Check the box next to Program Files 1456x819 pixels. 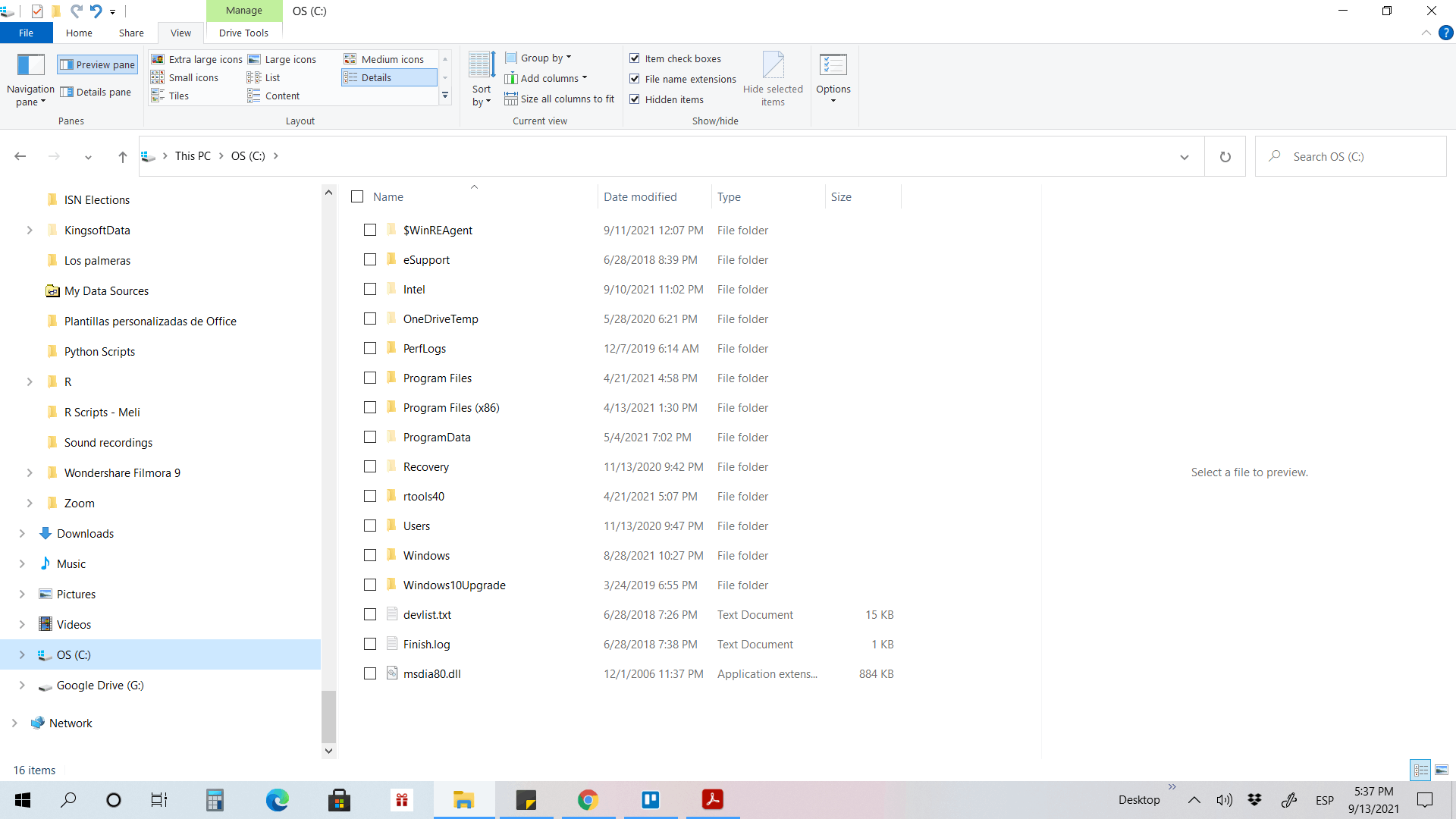[x=370, y=378]
